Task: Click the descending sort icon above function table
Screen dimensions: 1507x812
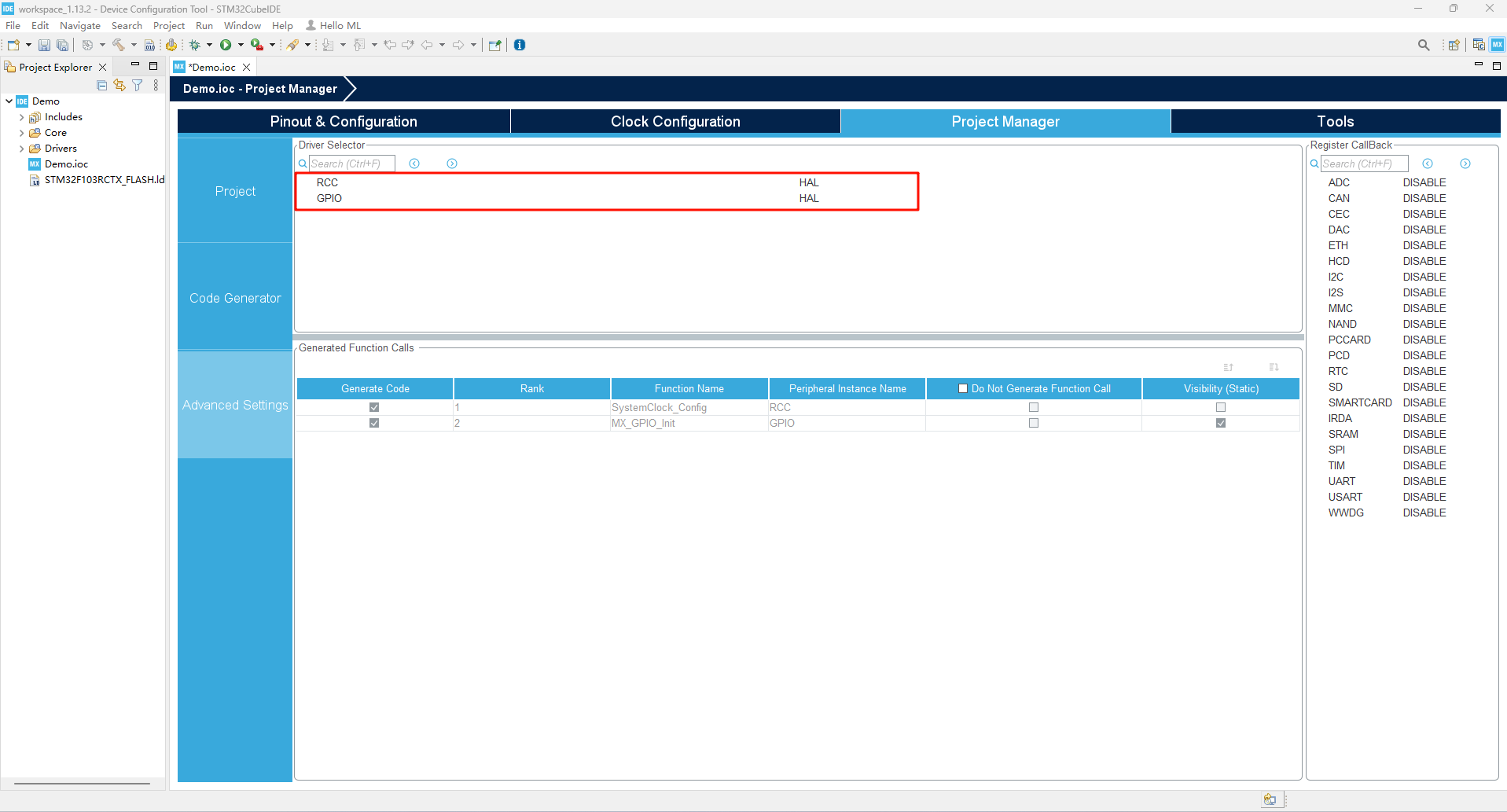Action: tap(1274, 367)
